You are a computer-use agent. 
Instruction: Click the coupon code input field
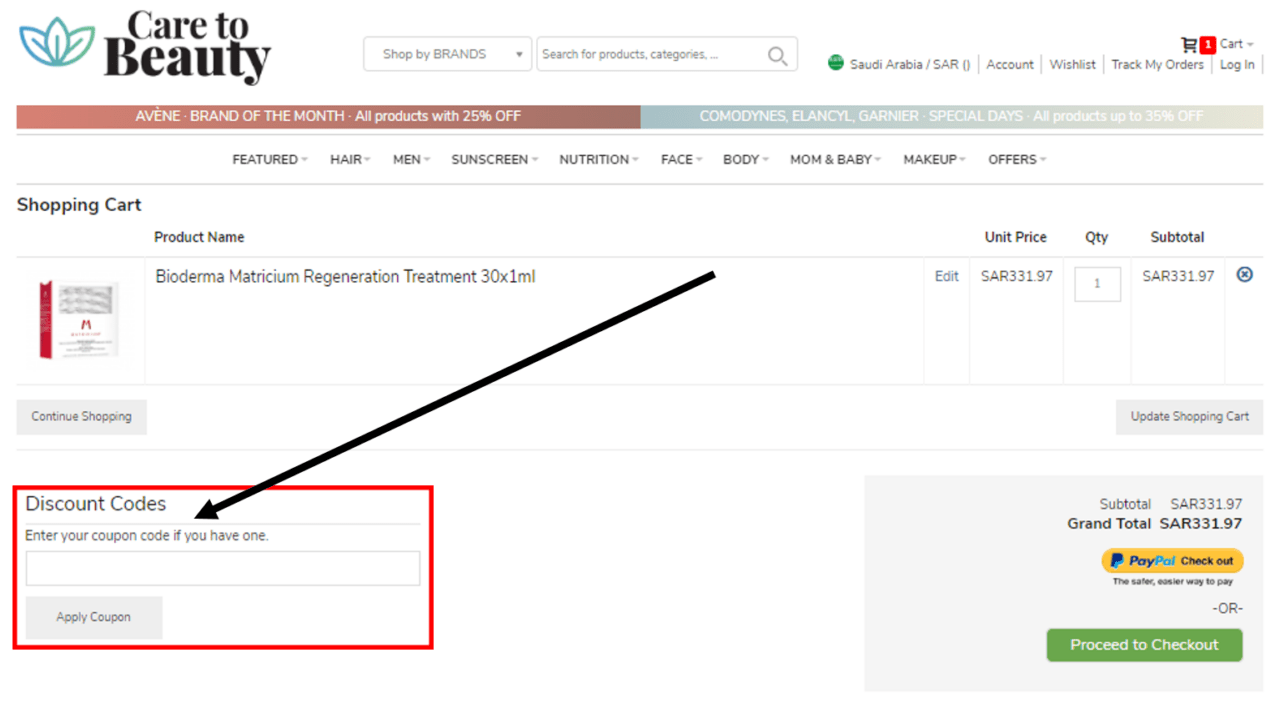click(x=223, y=568)
